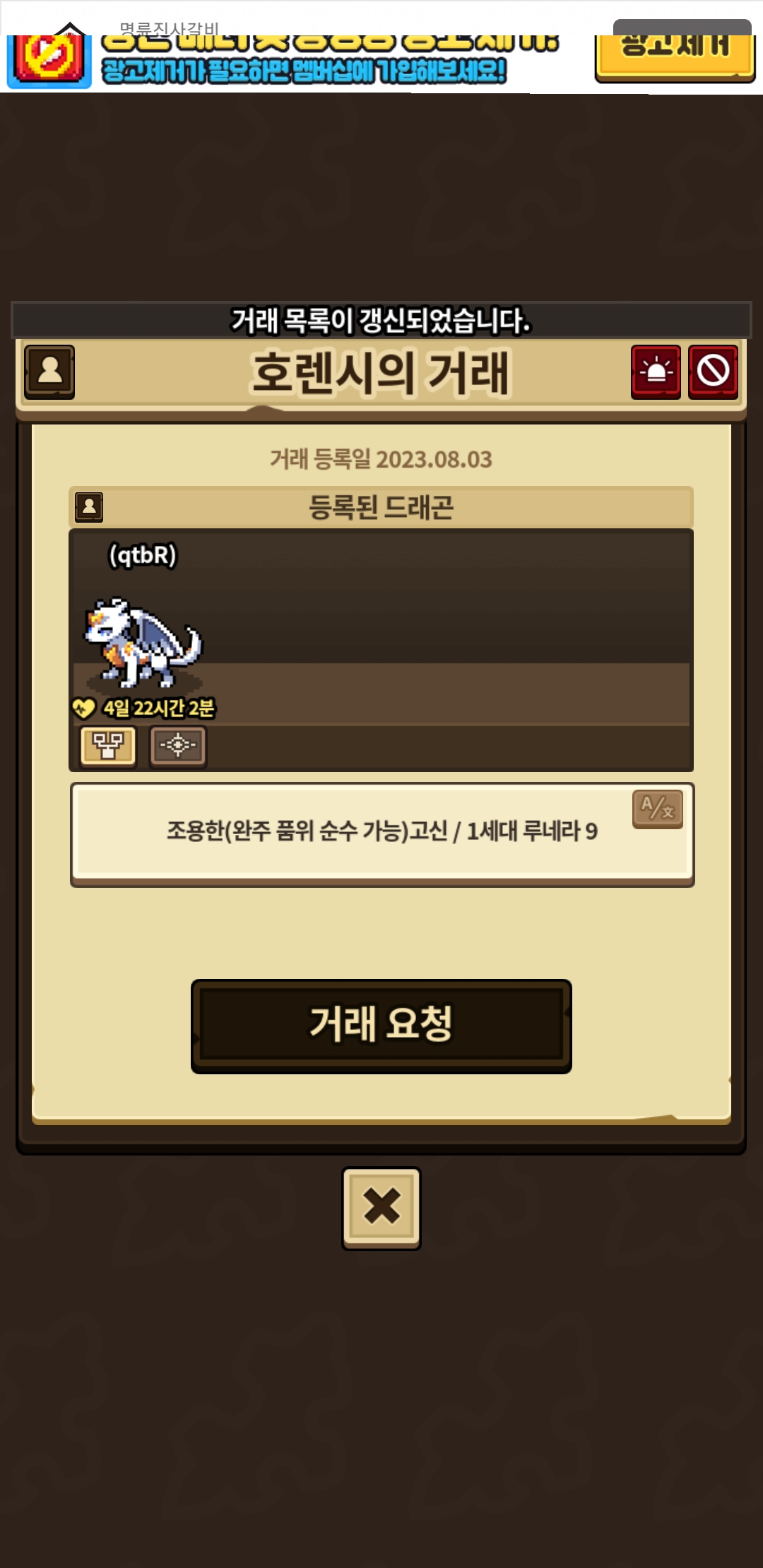Click small profile icon in 등록된 드래곤 header
Screen dimensions: 763x1568
[x=89, y=507]
